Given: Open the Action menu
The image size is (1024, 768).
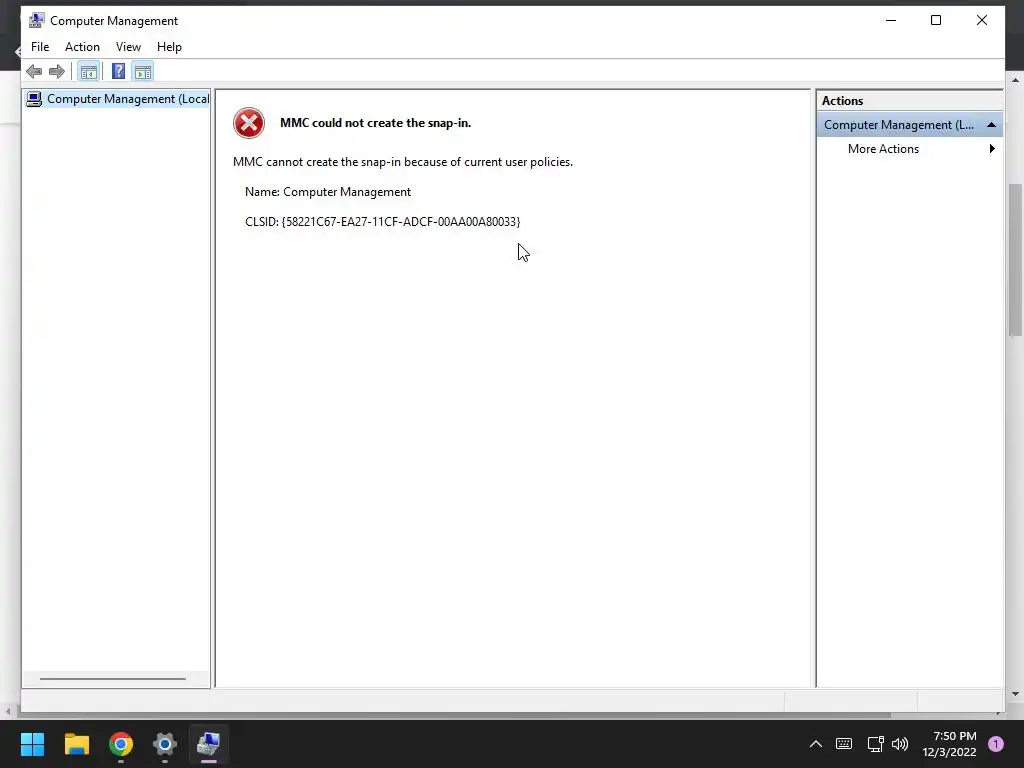Looking at the screenshot, I should 82,47.
